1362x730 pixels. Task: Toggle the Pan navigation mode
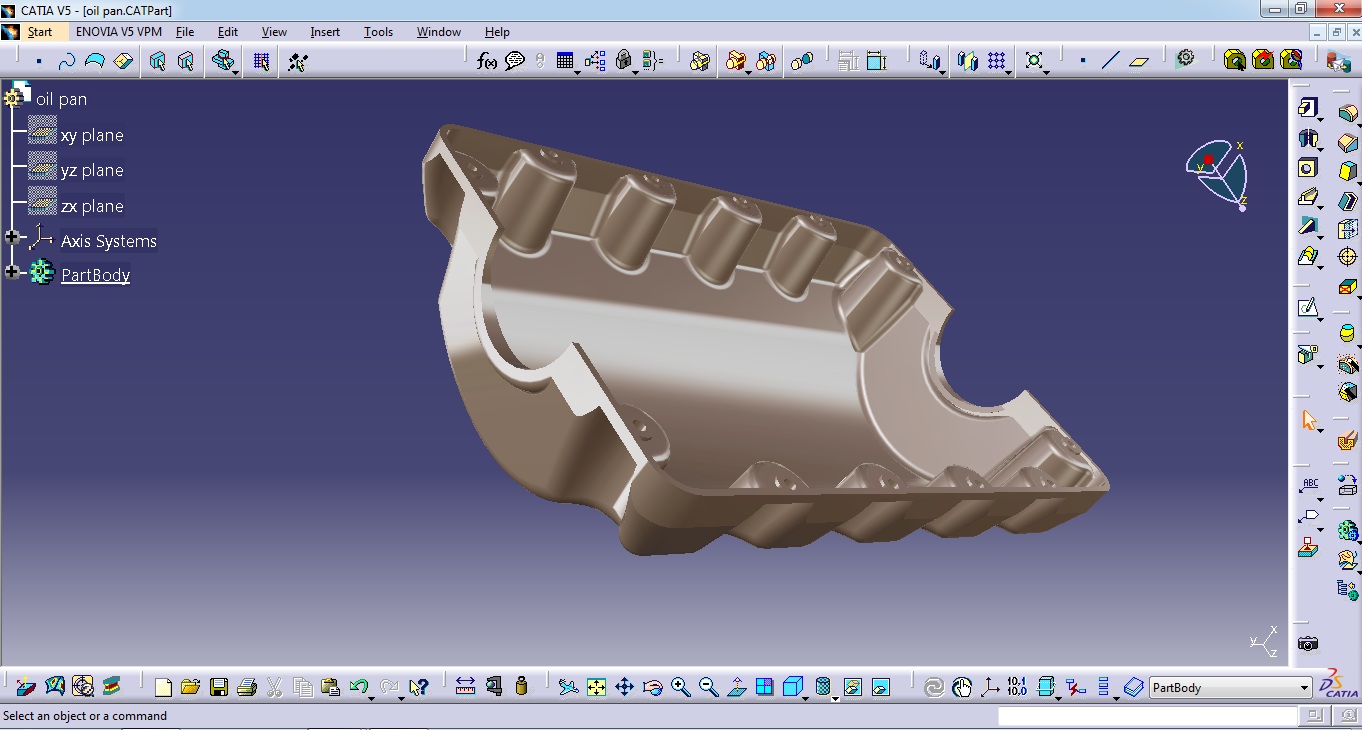point(625,687)
